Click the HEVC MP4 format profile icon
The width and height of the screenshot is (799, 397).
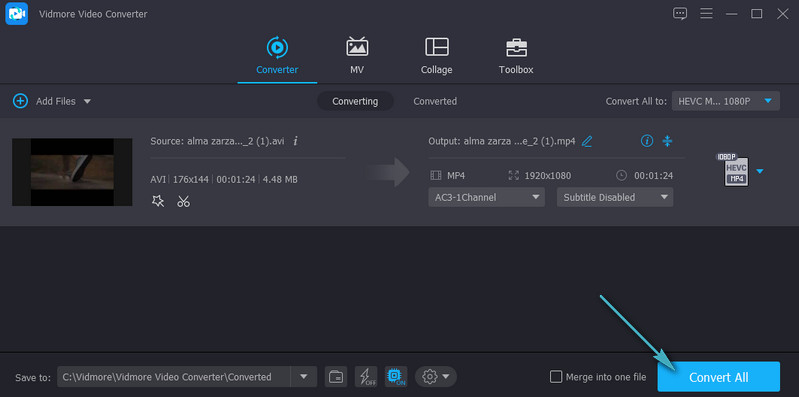(733, 170)
